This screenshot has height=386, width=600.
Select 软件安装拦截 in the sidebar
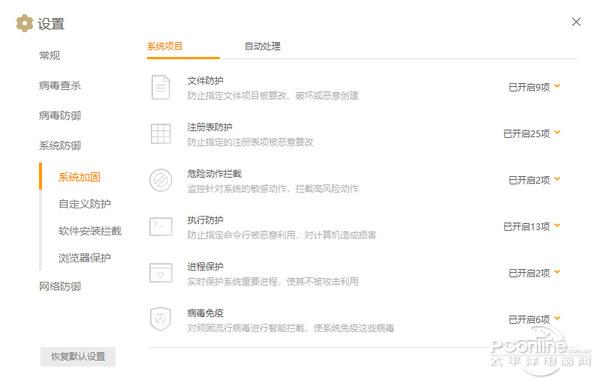click(x=90, y=231)
